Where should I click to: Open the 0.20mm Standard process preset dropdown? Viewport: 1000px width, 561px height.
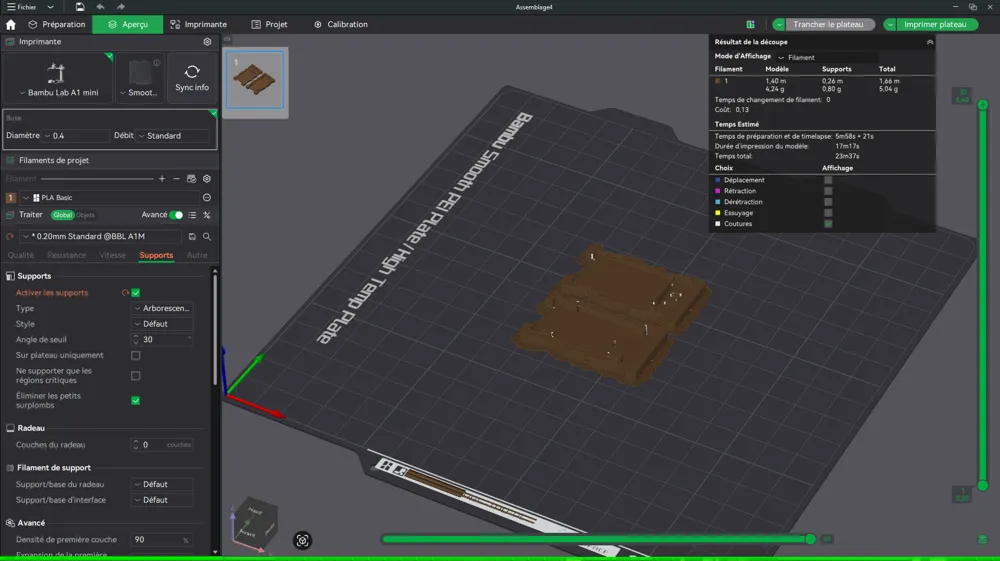(x=100, y=237)
